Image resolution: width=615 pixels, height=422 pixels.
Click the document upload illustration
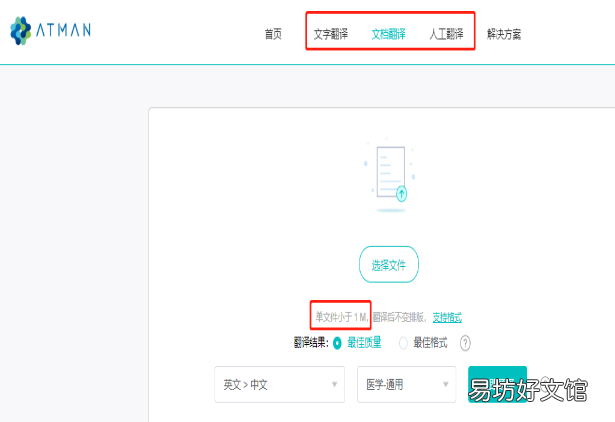point(390,175)
